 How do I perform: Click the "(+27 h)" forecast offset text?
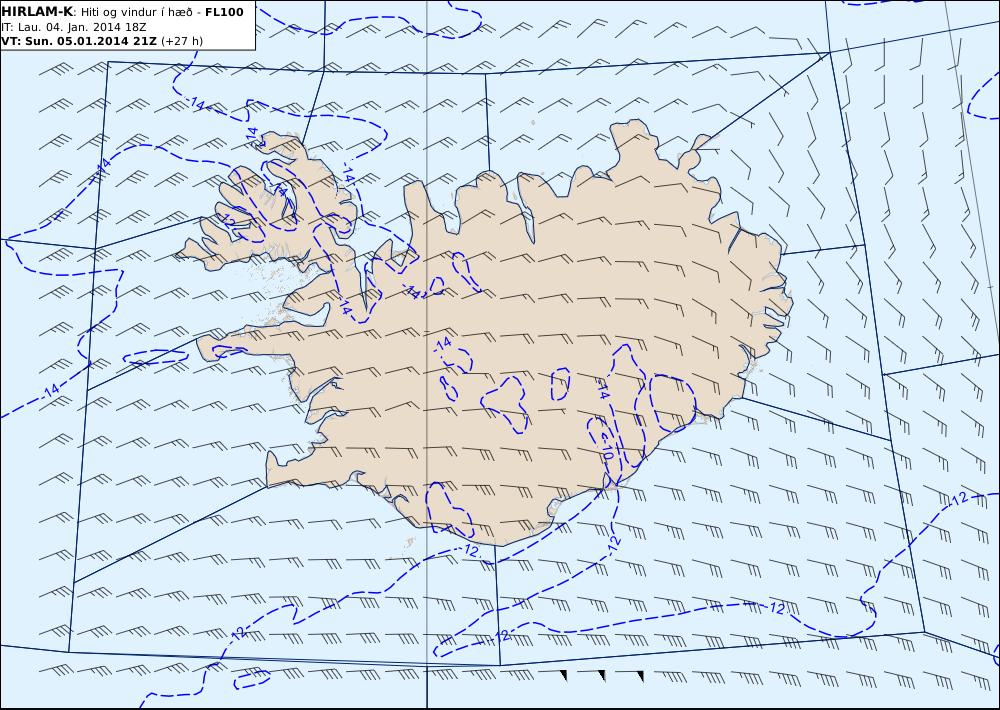[x=182, y=41]
